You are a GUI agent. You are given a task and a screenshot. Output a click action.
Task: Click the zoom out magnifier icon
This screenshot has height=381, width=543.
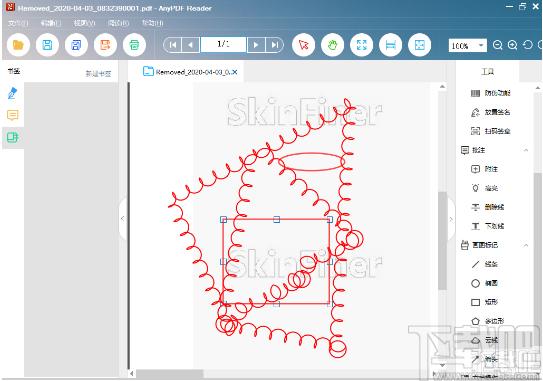click(498, 45)
